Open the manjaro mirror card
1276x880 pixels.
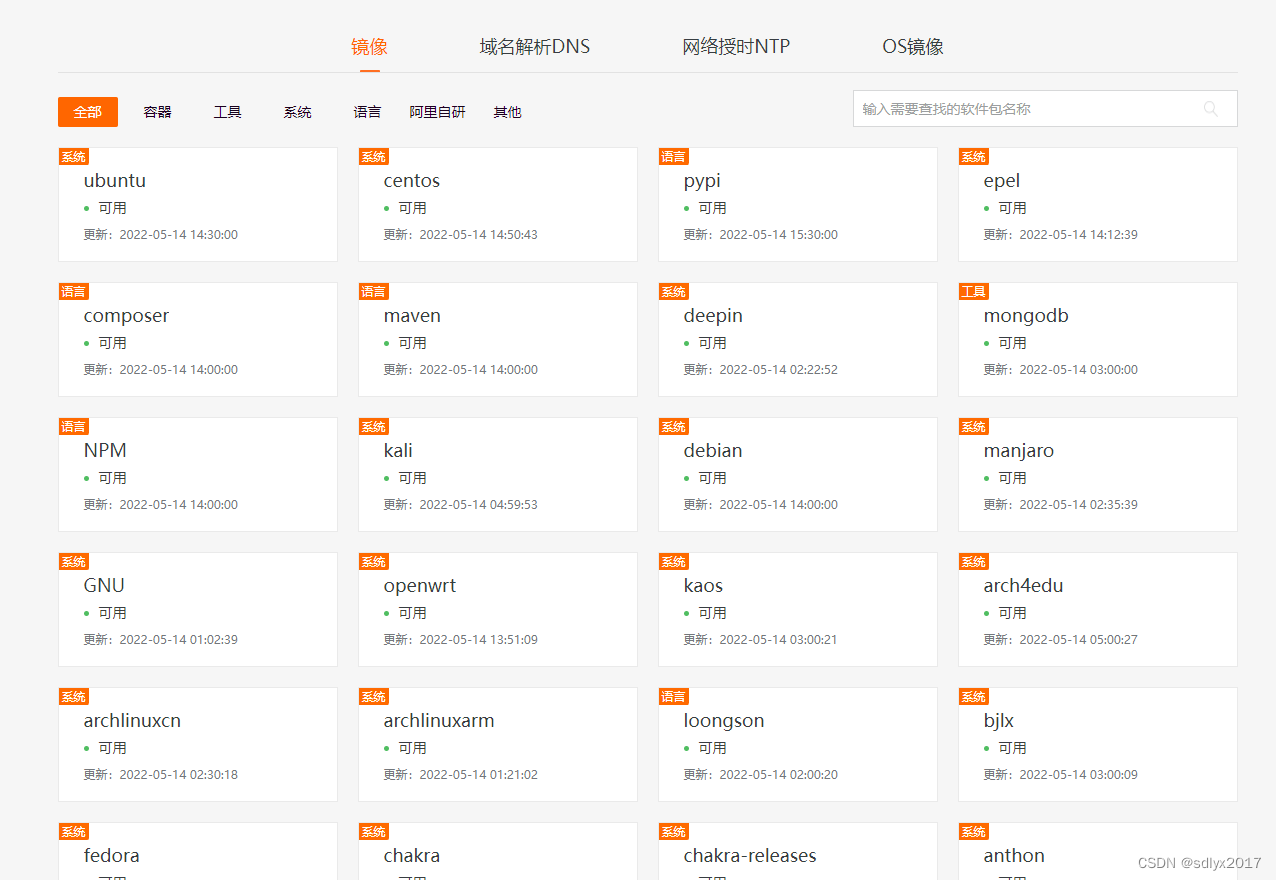point(1098,474)
